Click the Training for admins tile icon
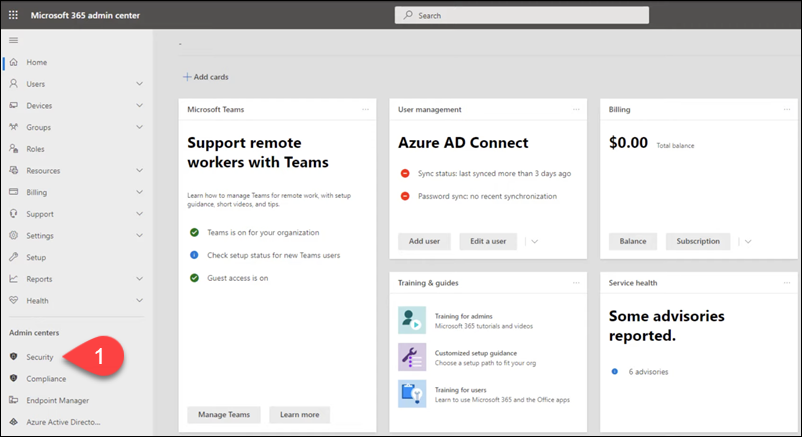The height and width of the screenshot is (437, 802). (x=412, y=320)
